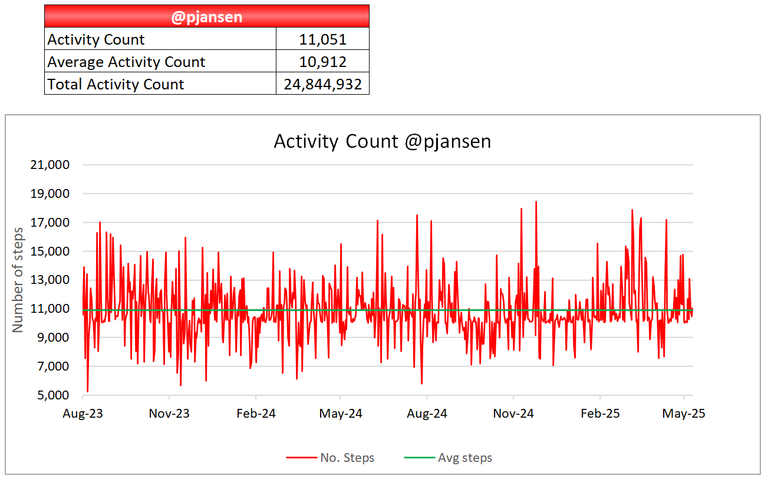Screen dimensions: 768x480
Task: Click the May-24 horizontal axis label
Action: coord(340,413)
